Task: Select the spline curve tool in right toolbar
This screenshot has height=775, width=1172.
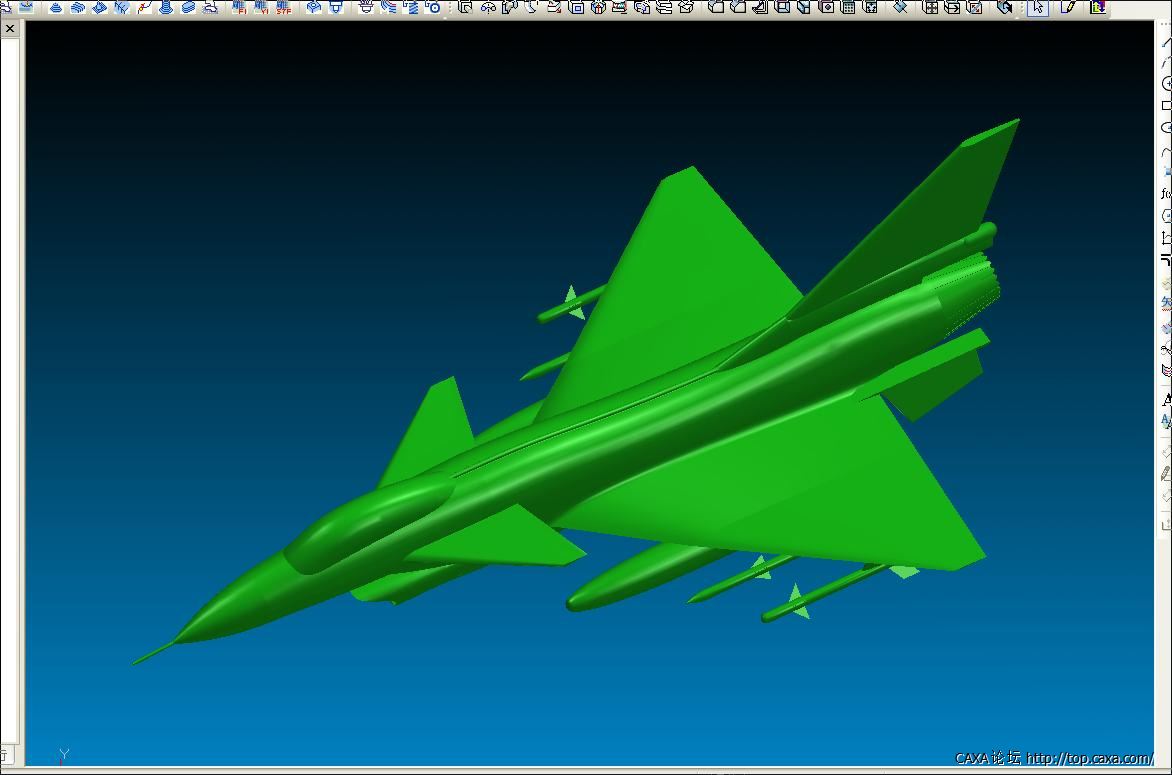Action: (x=1167, y=151)
